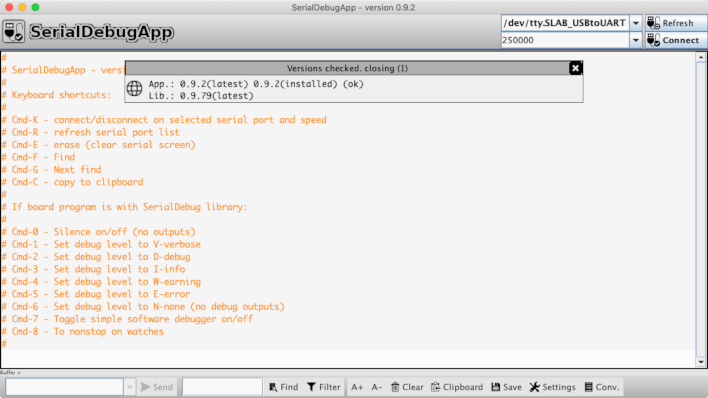Click the find text input field
Image resolution: width=708 pixels, height=398 pixels.
pyautogui.click(x=222, y=387)
